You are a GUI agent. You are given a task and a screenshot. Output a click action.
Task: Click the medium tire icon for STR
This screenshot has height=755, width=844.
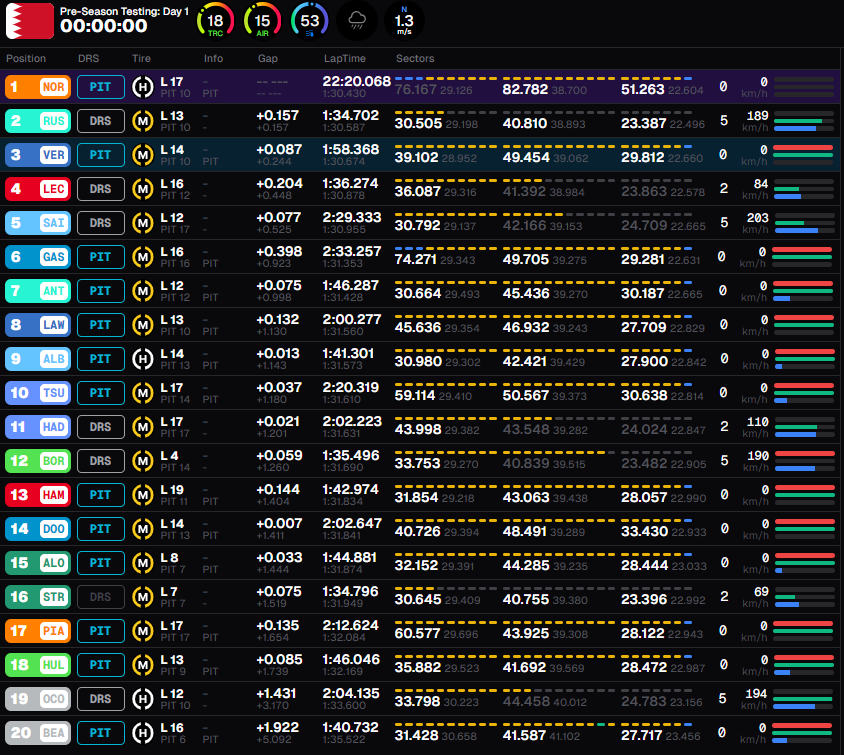pyautogui.click(x=143, y=597)
